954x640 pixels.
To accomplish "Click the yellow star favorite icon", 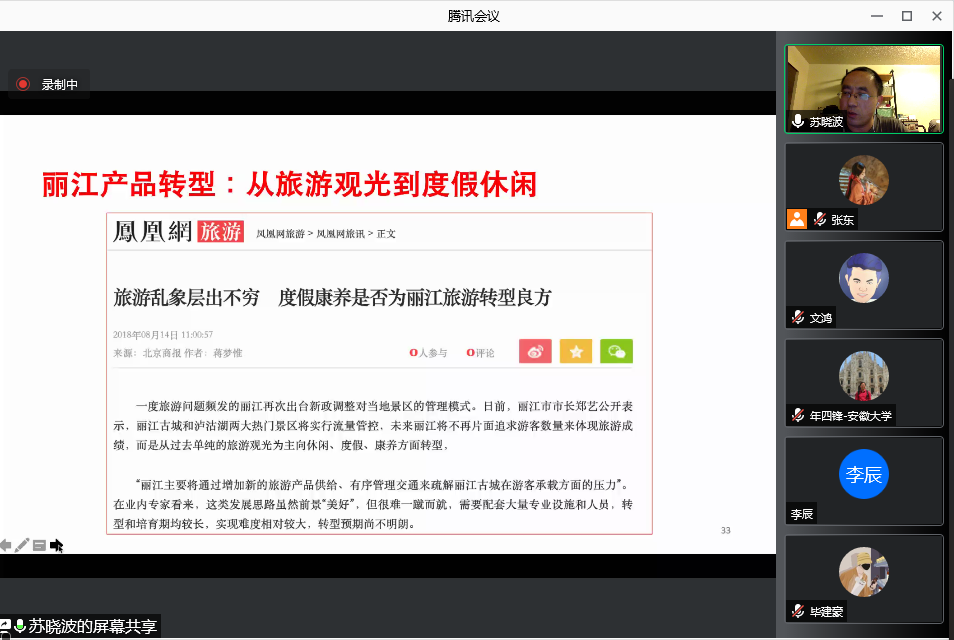I will [x=576, y=352].
